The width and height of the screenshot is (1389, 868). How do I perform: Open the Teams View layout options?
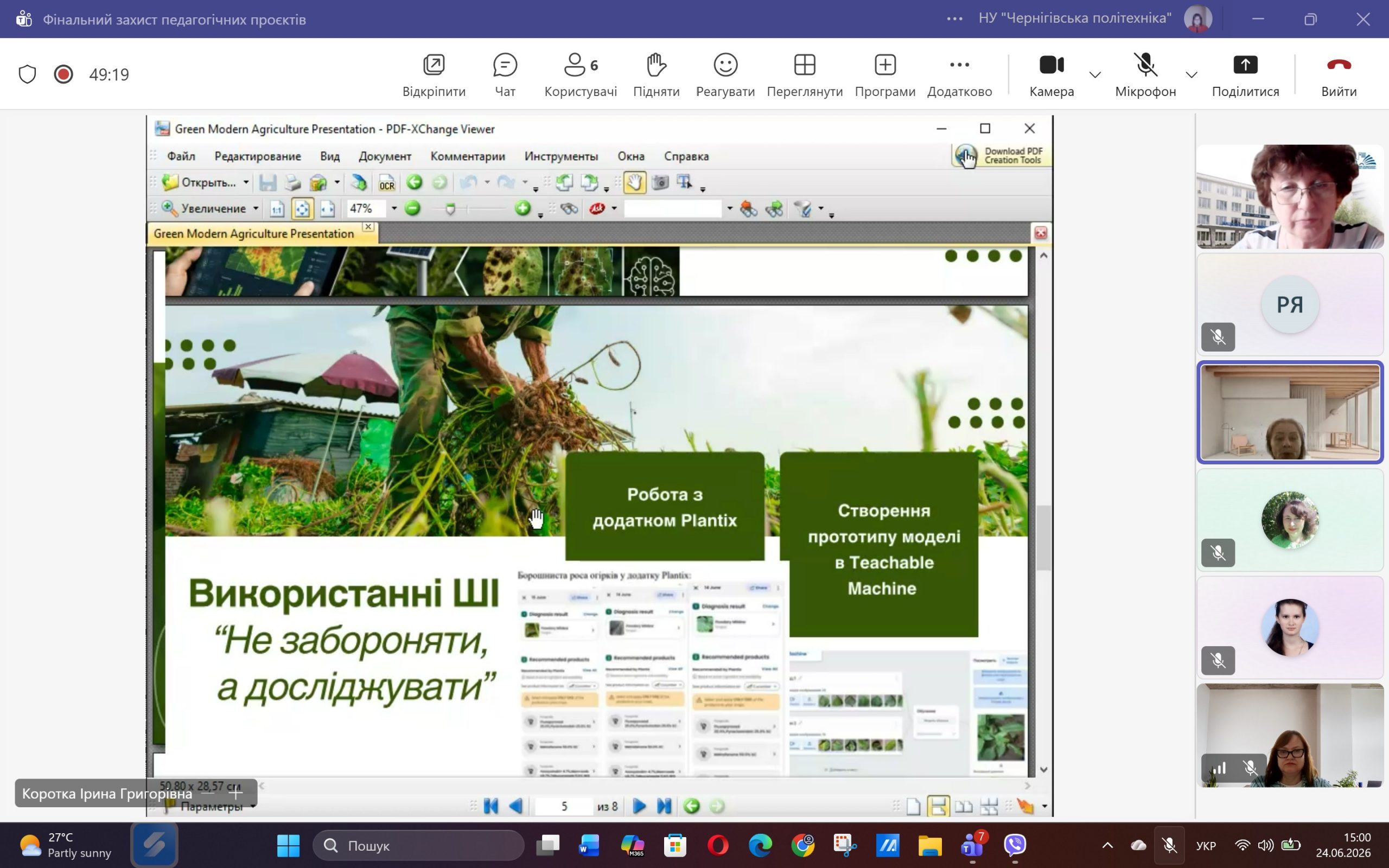[805, 75]
